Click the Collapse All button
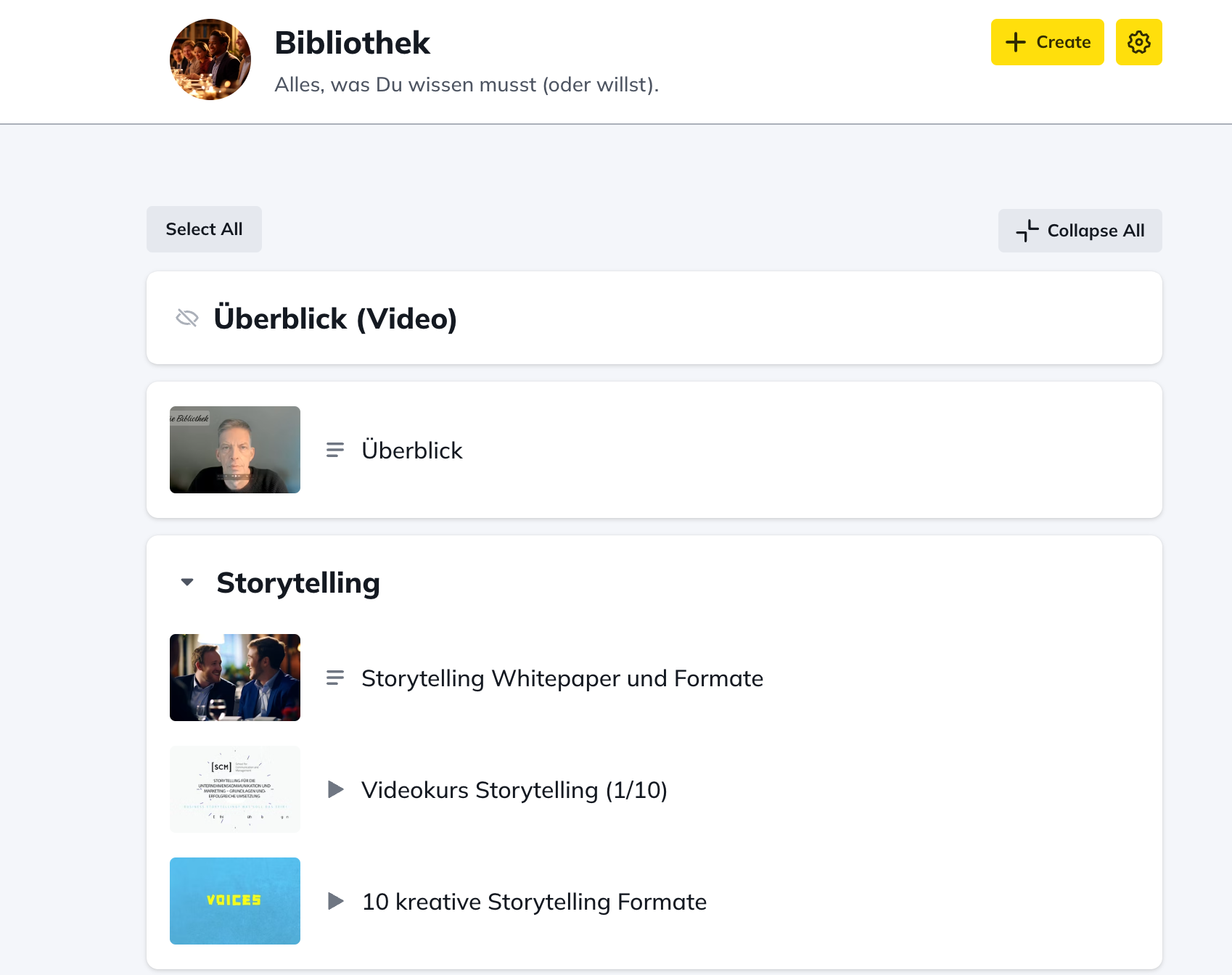Viewport: 1232px width, 975px height. click(x=1080, y=231)
